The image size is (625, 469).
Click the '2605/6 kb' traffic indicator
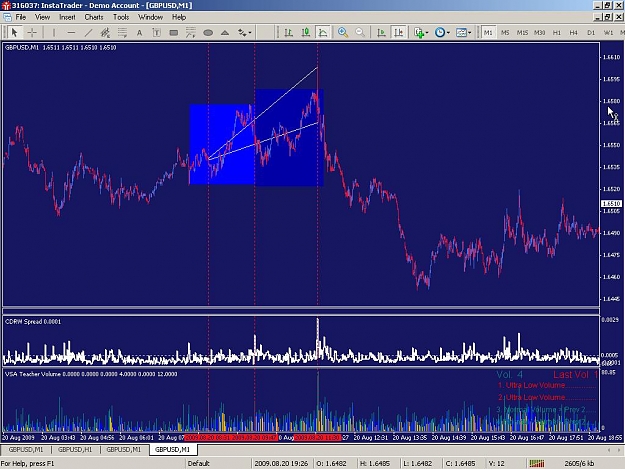[579, 463]
